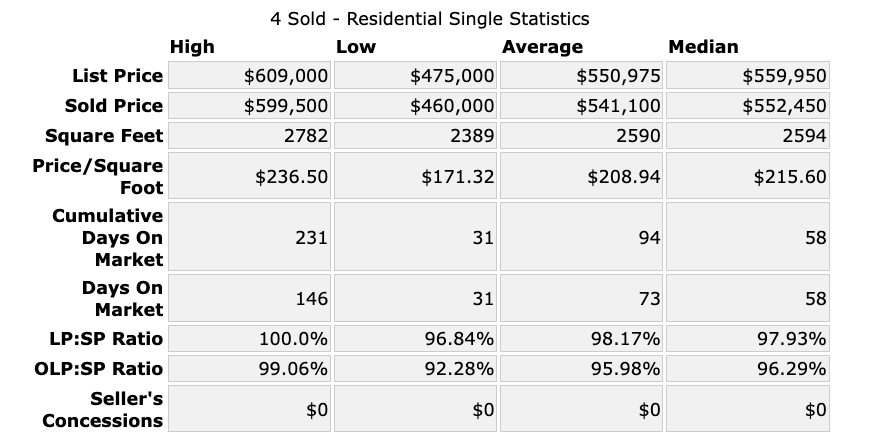Select the Average Price/Square Foot value $208.94
The height and width of the screenshot is (446, 876).
click(624, 177)
